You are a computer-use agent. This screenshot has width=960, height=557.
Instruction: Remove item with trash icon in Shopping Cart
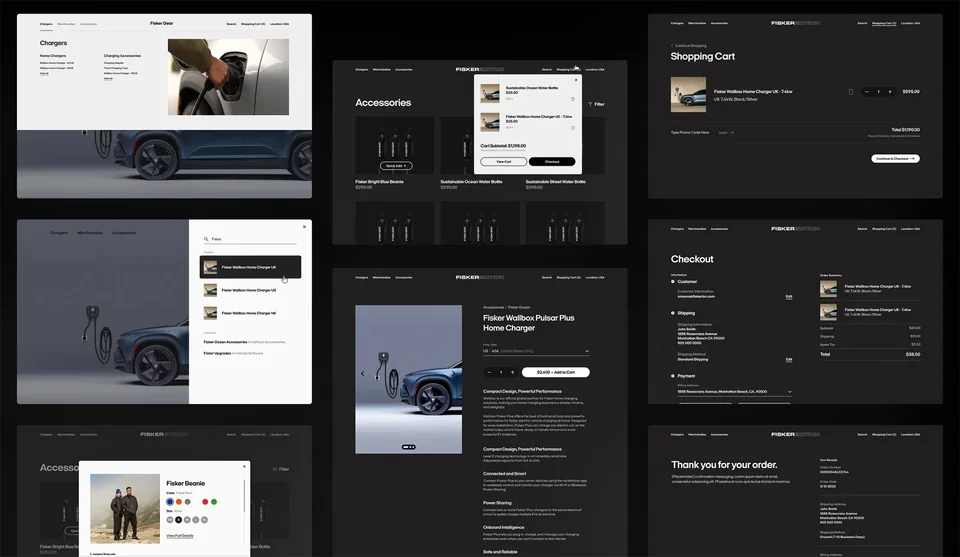(850, 92)
